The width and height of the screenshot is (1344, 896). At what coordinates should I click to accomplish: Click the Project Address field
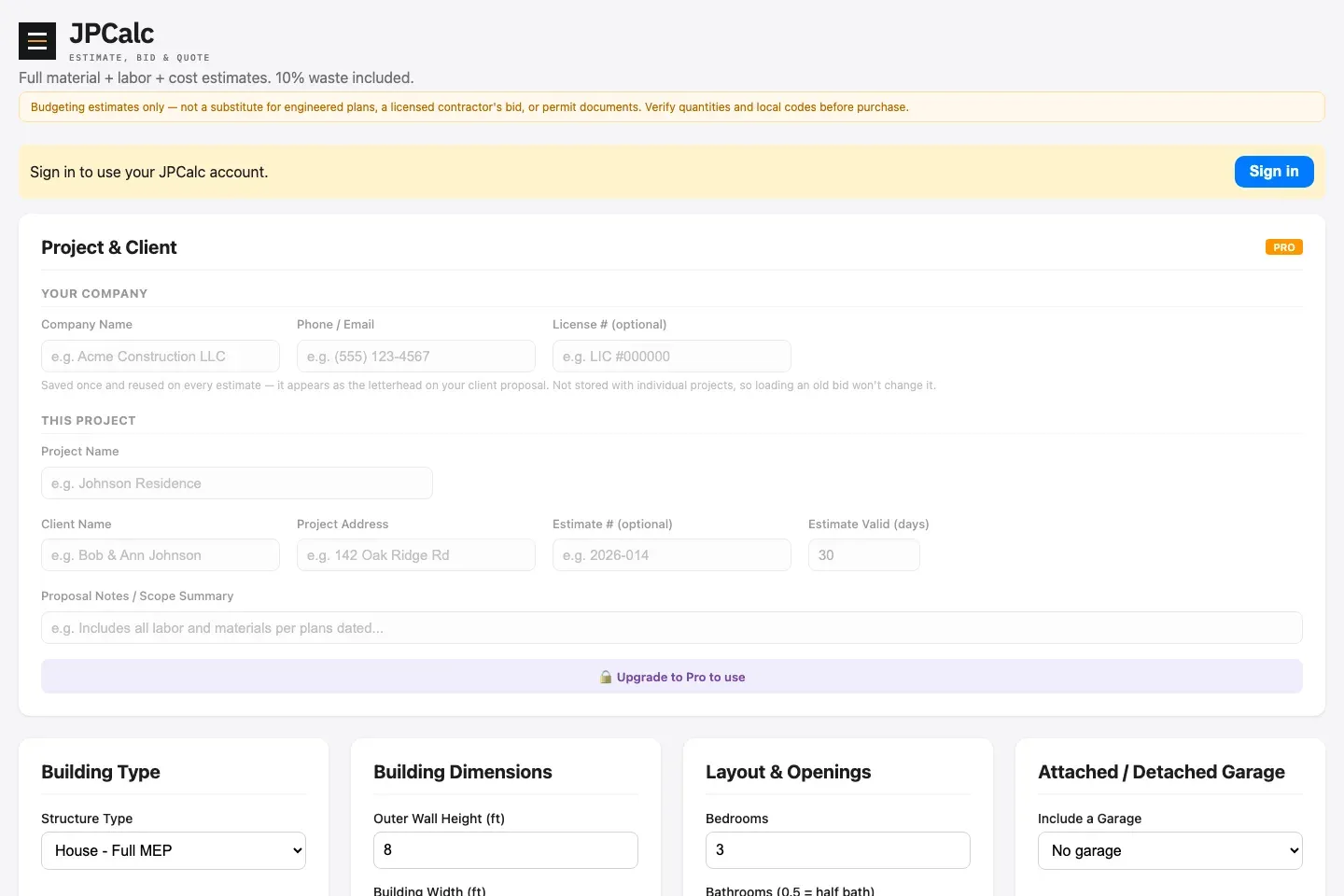tap(416, 555)
